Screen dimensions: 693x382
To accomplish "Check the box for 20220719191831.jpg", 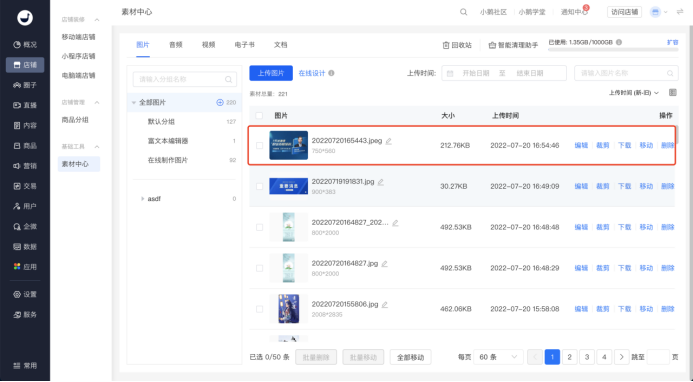I will point(259,186).
